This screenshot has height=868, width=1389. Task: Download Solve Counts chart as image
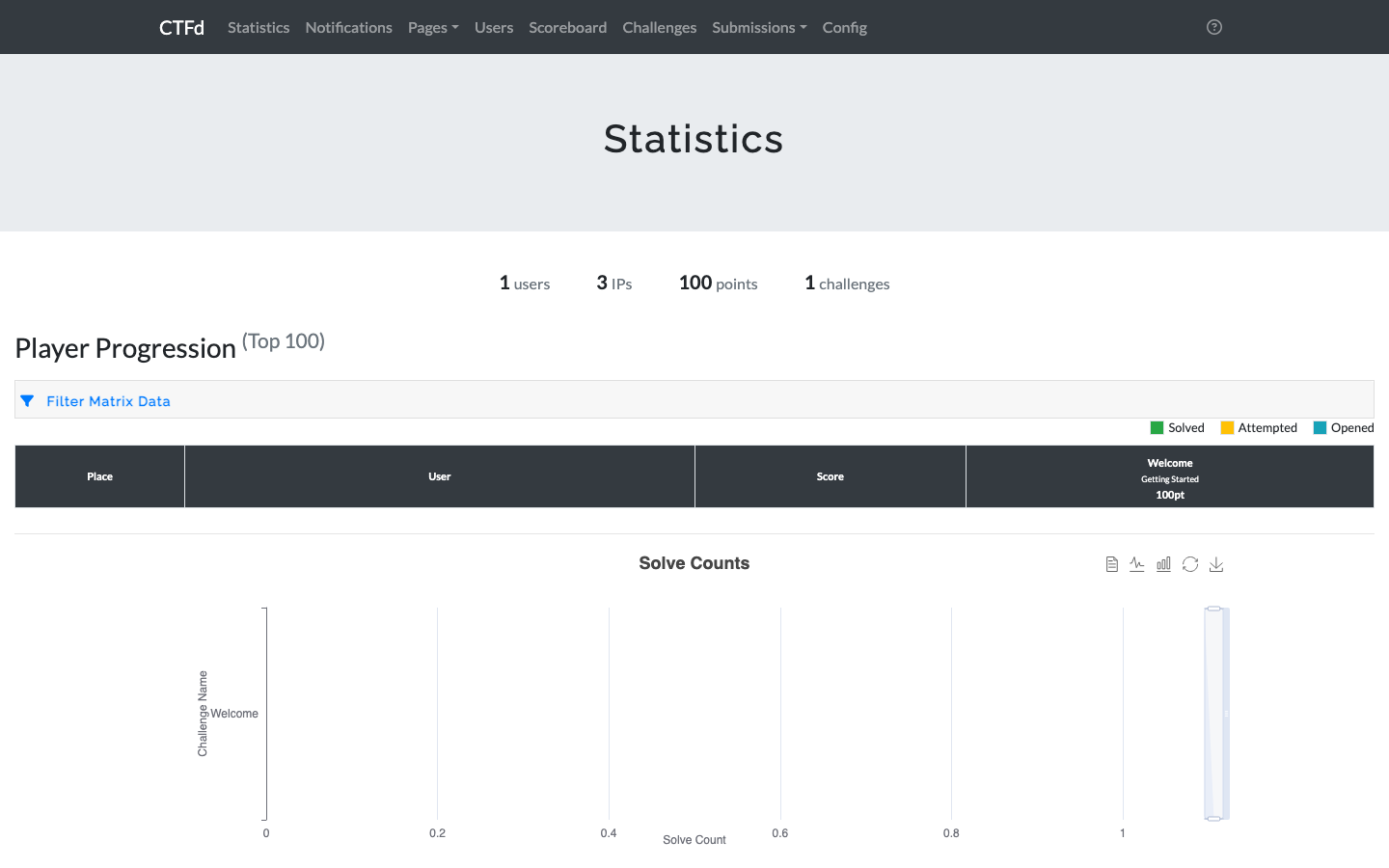tap(1216, 564)
